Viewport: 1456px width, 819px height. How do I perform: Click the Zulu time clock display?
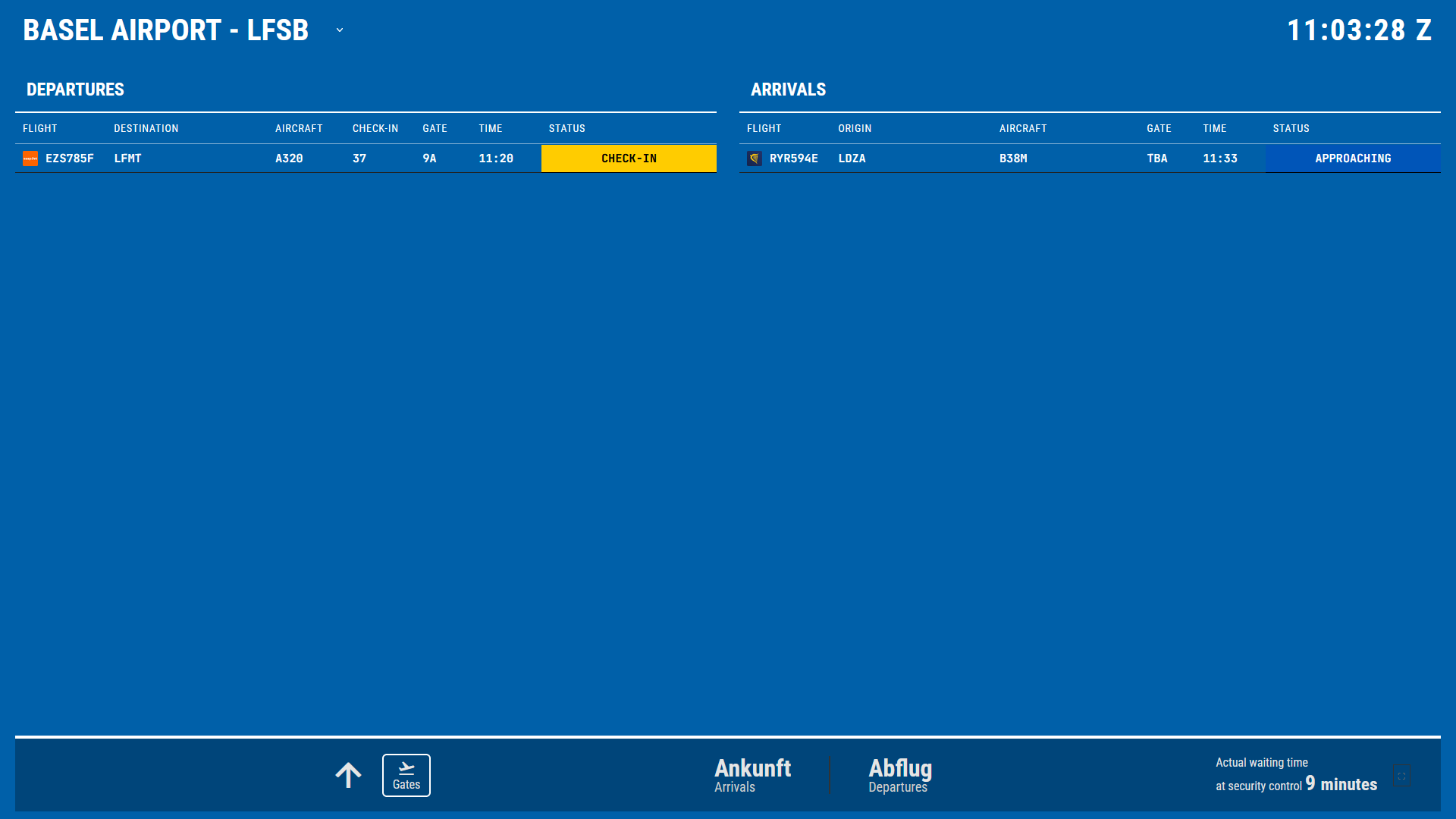click(x=1359, y=30)
